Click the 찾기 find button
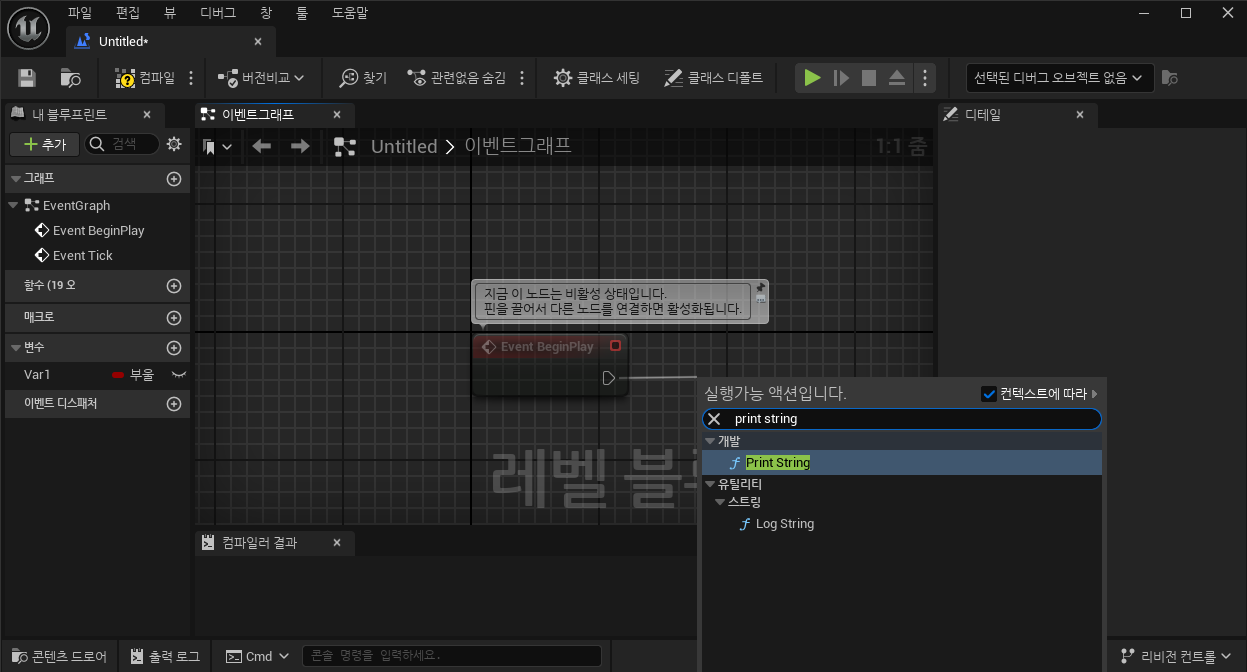 click(363, 78)
